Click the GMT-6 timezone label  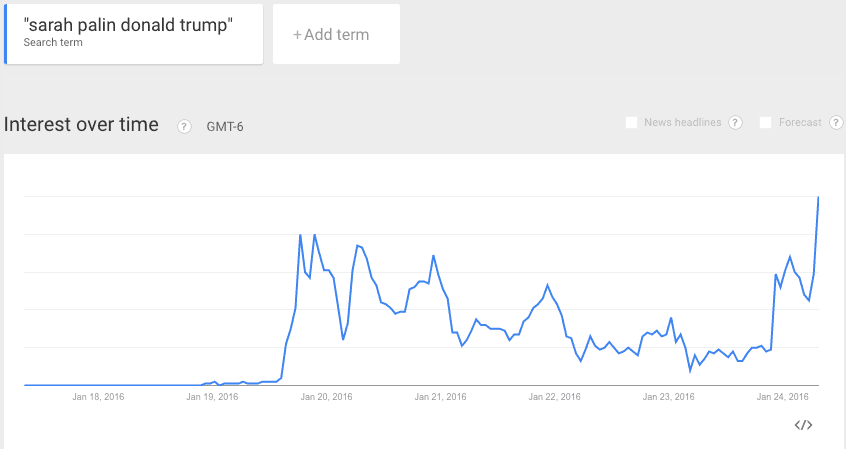[x=225, y=127]
